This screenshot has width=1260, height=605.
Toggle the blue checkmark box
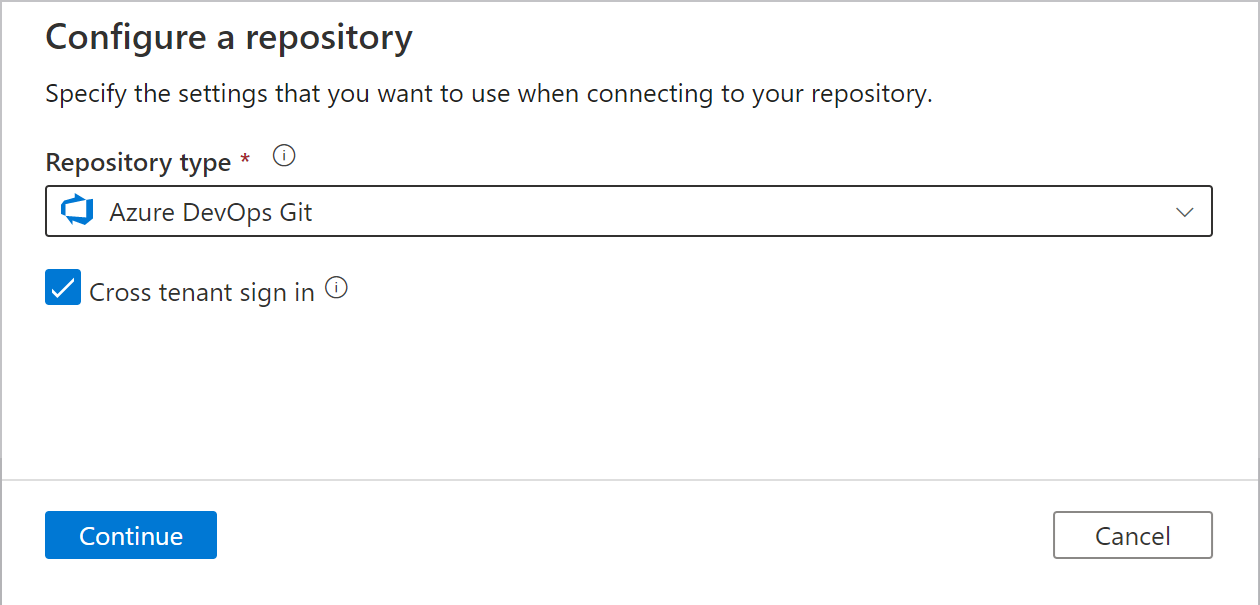(63, 288)
